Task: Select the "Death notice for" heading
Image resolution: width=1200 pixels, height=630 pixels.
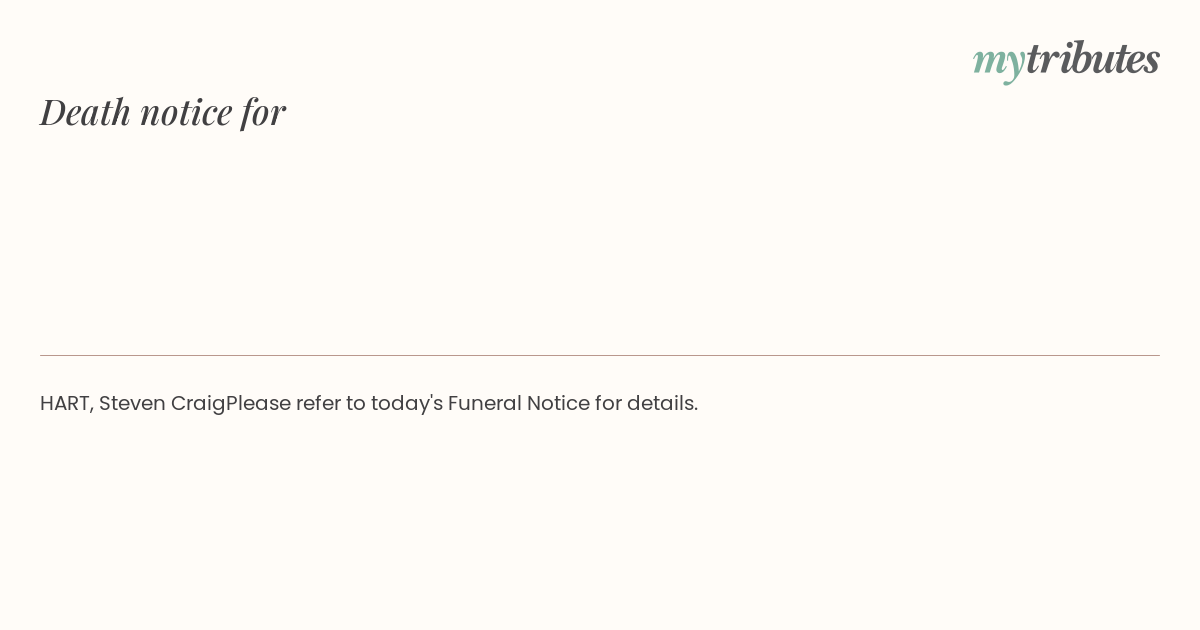Action: 163,111
